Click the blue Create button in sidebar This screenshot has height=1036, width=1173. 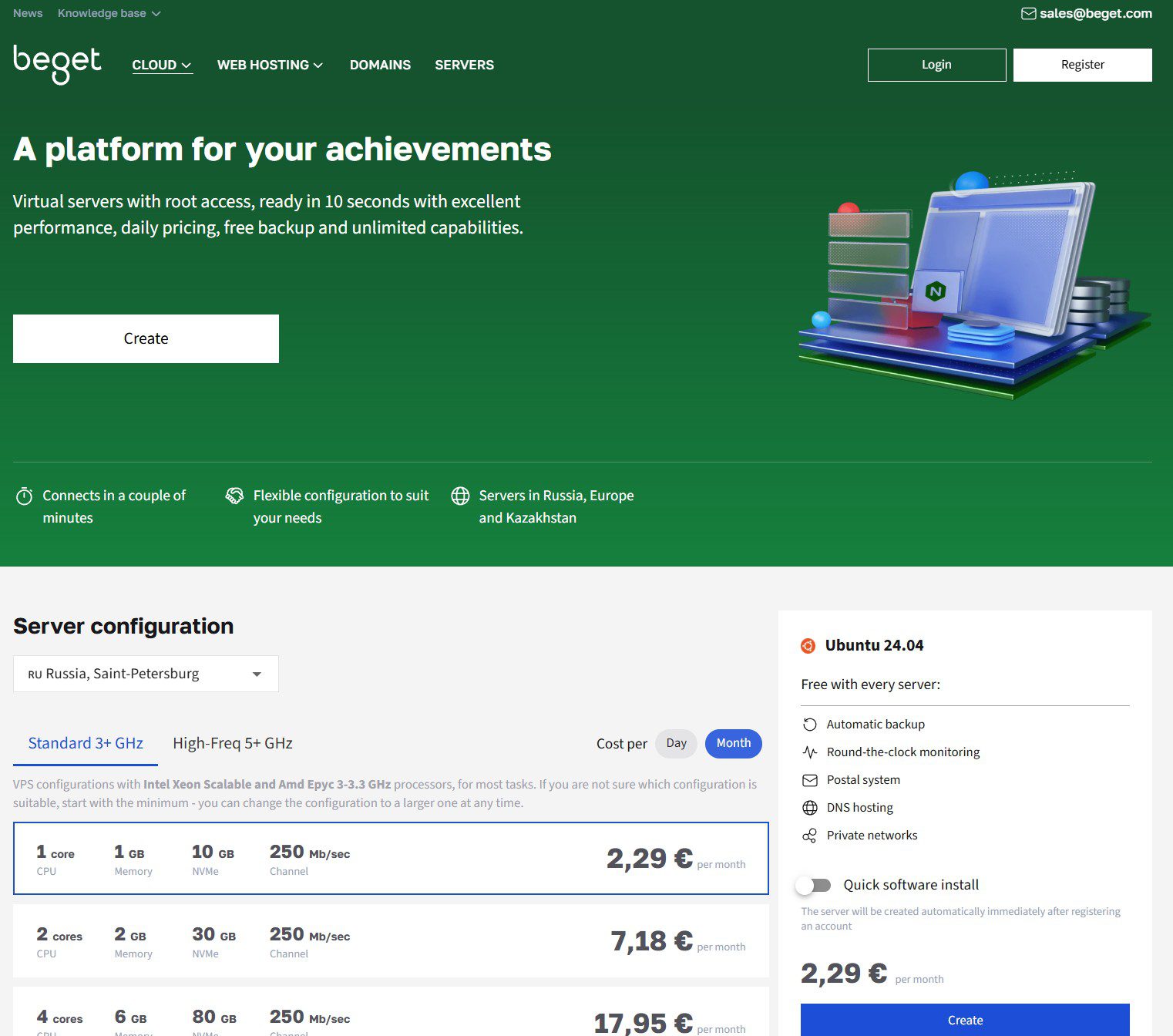coord(965,1020)
